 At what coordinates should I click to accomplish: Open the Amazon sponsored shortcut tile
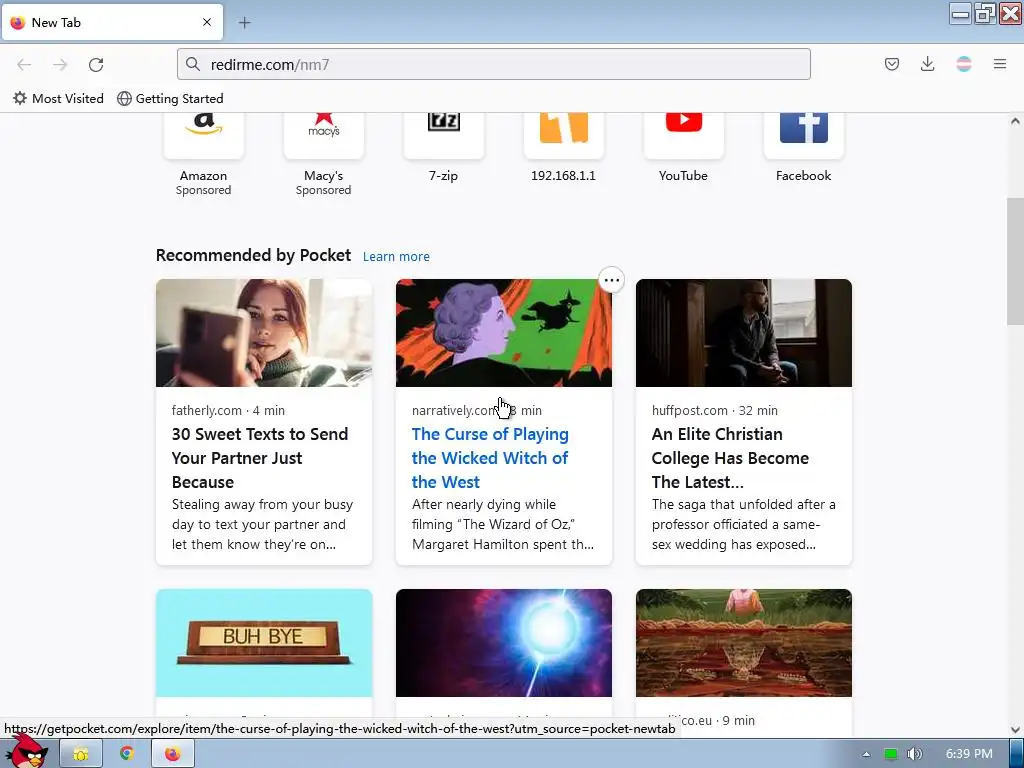click(x=204, y=155)
